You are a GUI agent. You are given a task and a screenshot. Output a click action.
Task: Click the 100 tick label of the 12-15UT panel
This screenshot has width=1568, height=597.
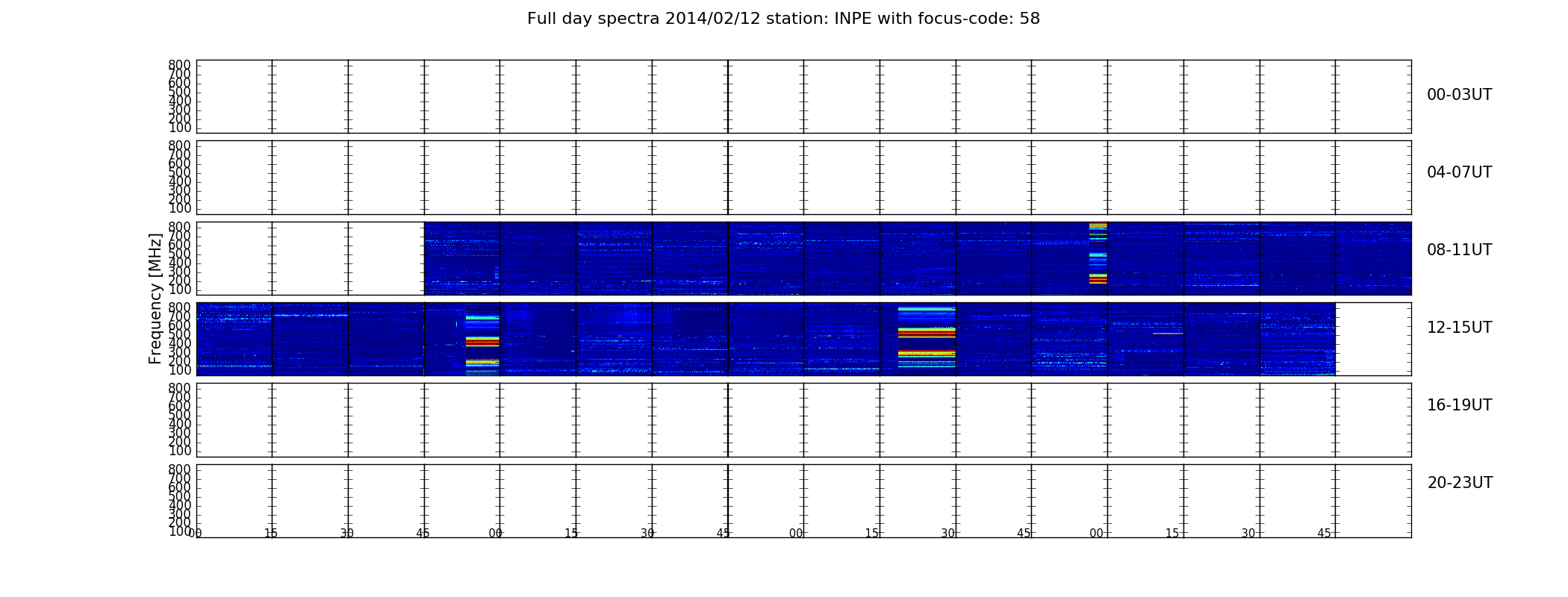179,370
